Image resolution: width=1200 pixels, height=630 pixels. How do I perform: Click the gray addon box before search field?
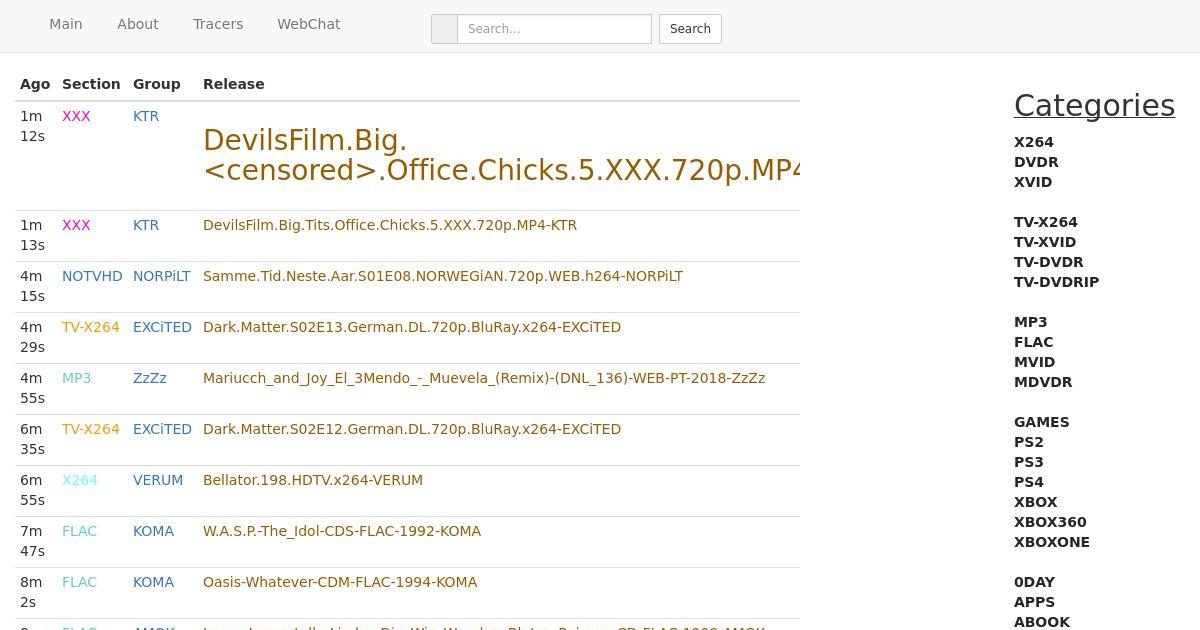444,29
